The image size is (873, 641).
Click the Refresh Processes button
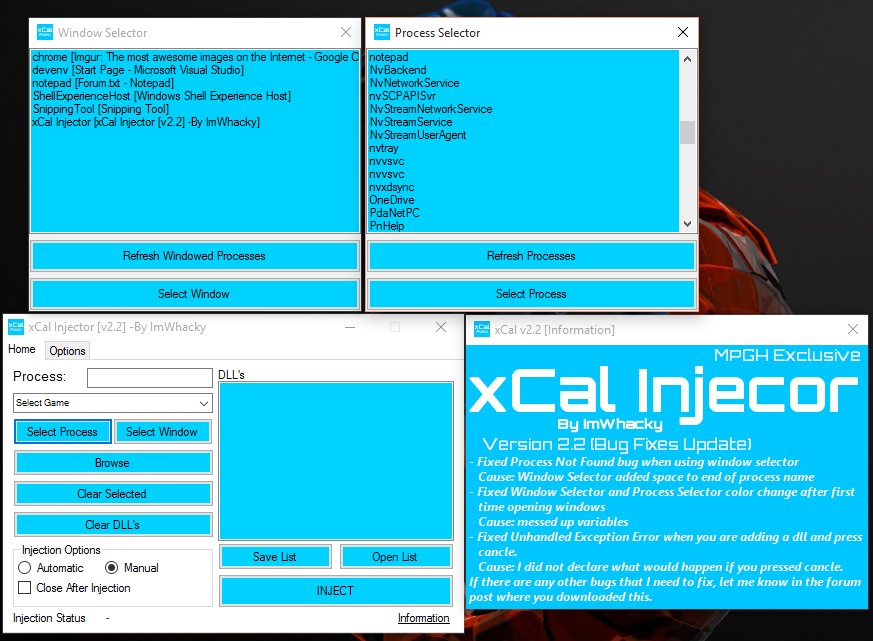click(531, 256)
